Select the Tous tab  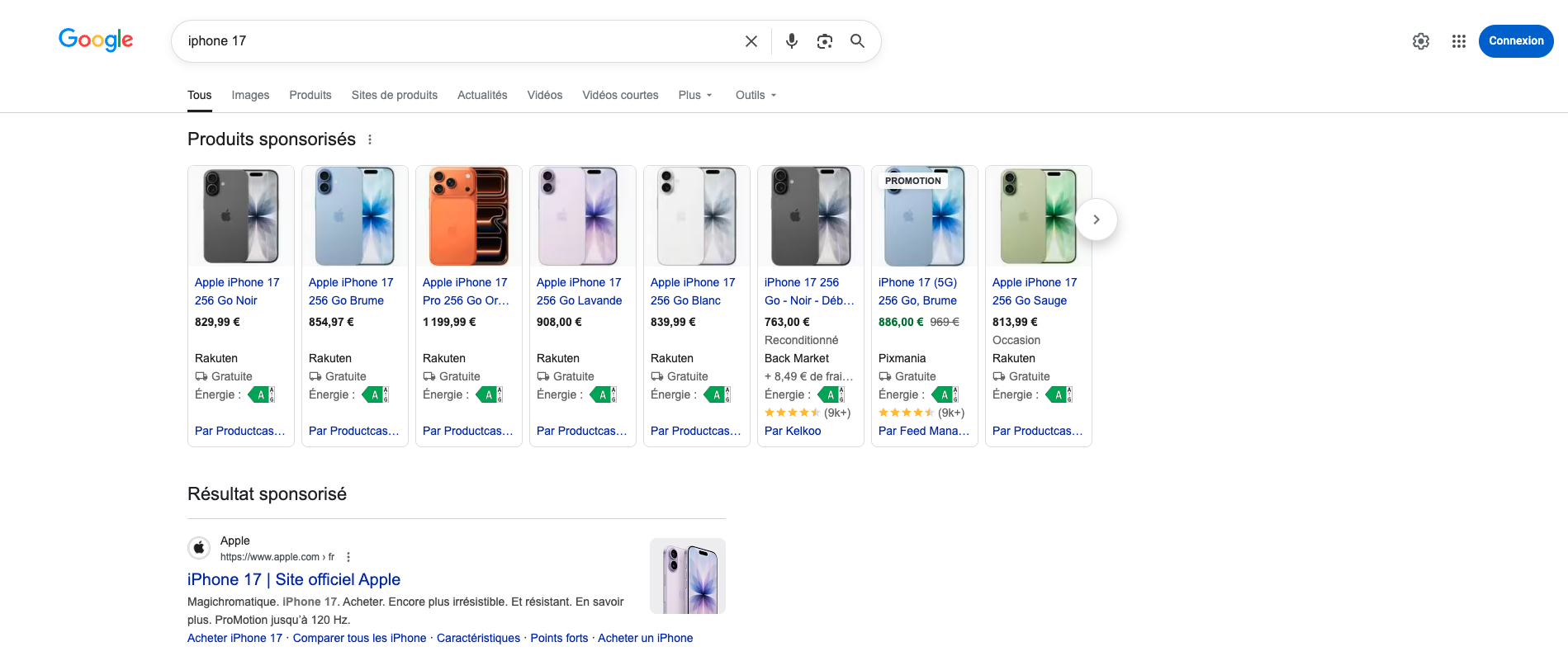pos(200,95)
